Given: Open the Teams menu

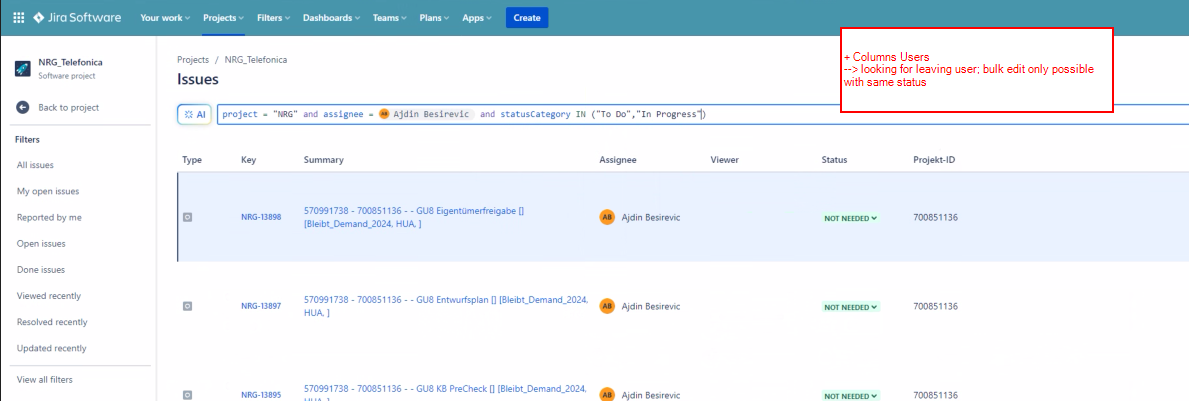Looking at the screenshot, I should click(x=390, y=17).
